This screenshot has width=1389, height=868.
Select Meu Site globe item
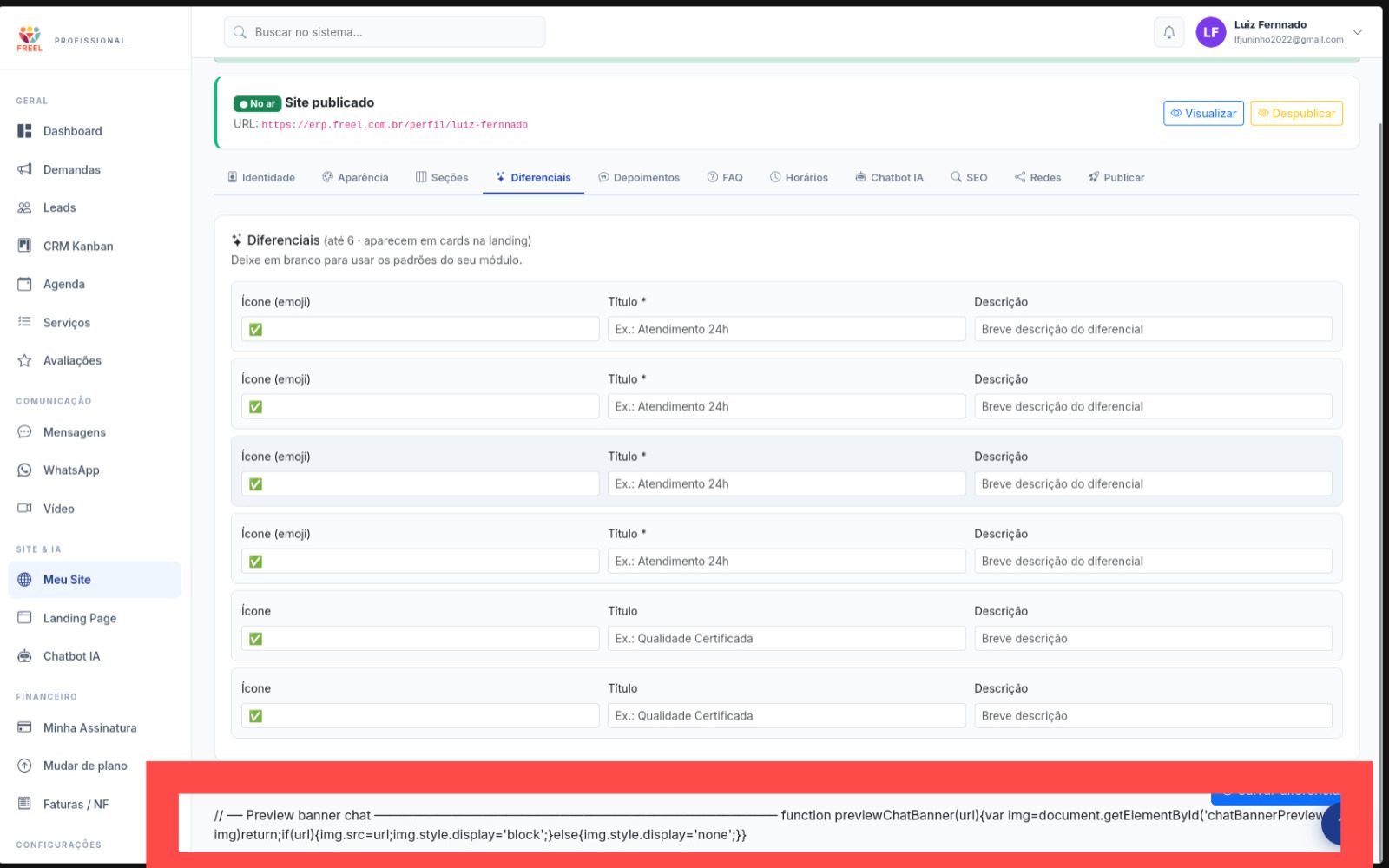point(95,580)
